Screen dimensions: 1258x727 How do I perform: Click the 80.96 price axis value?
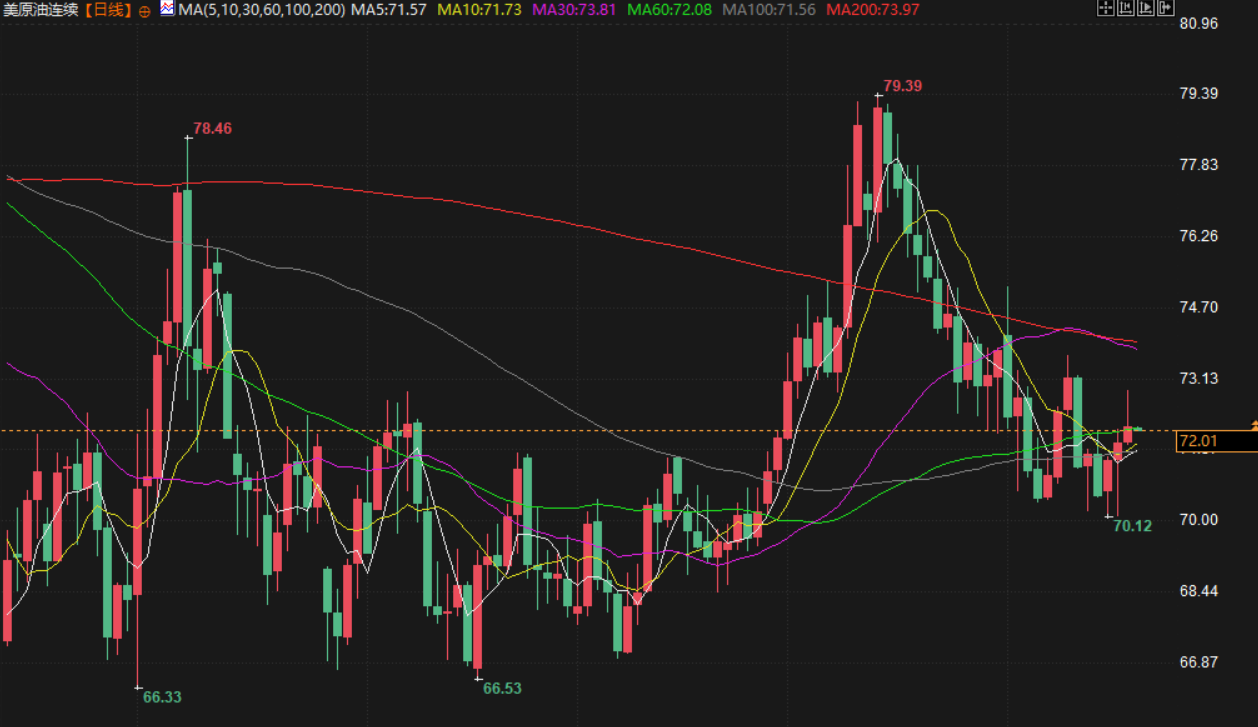coord(1199,22)
